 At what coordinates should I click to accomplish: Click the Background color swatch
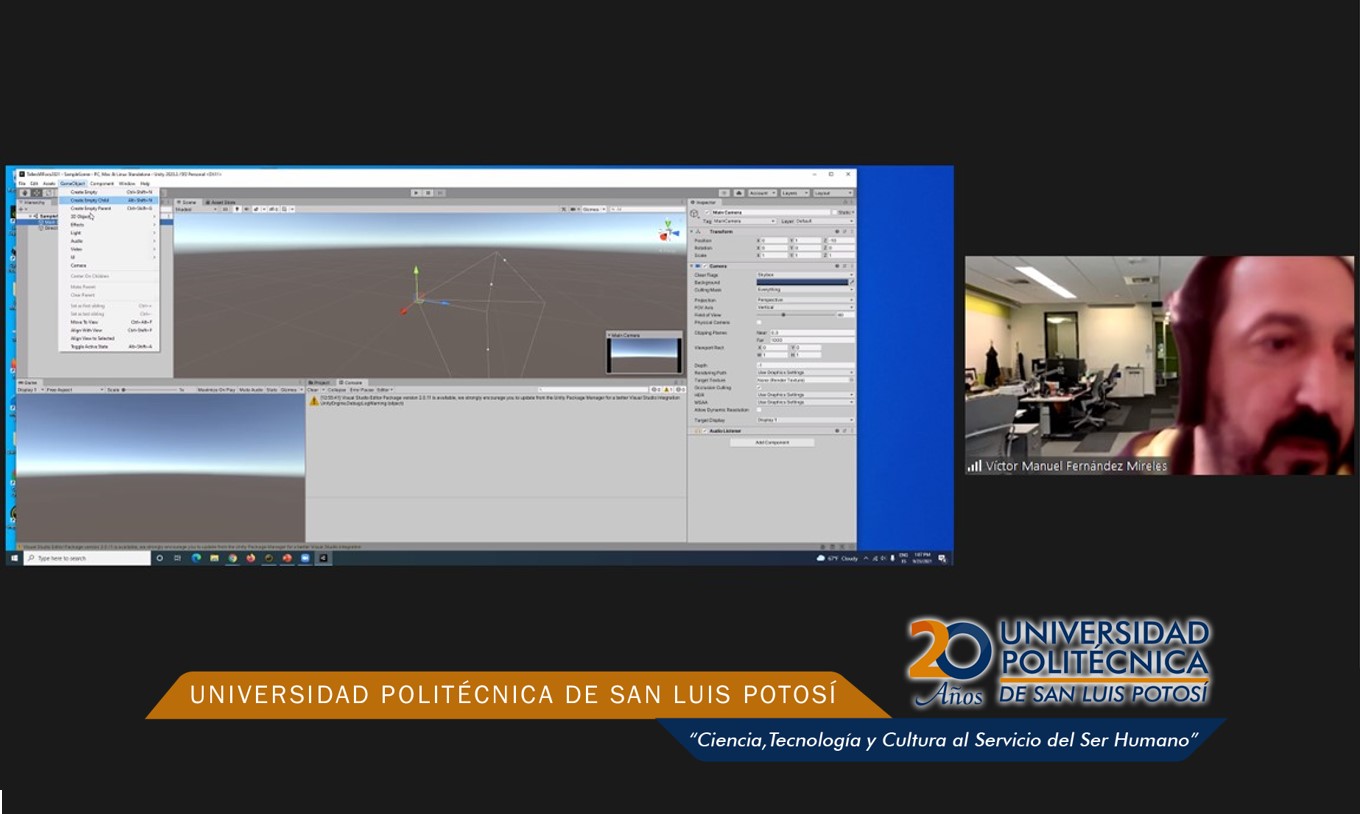pos(802,282)
